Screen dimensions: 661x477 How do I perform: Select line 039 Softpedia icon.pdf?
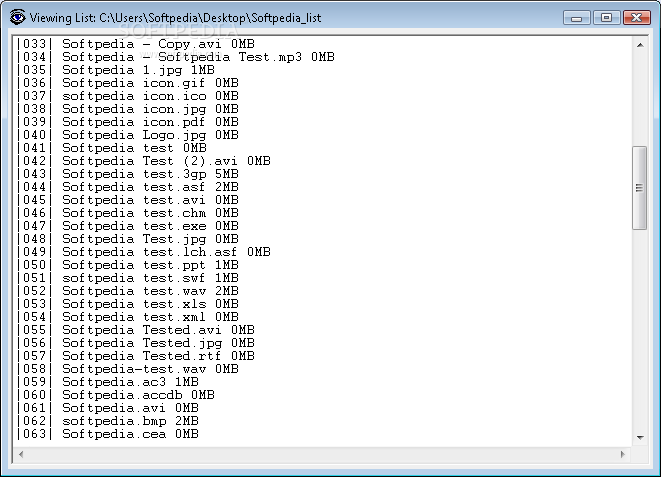pos(128,122)
